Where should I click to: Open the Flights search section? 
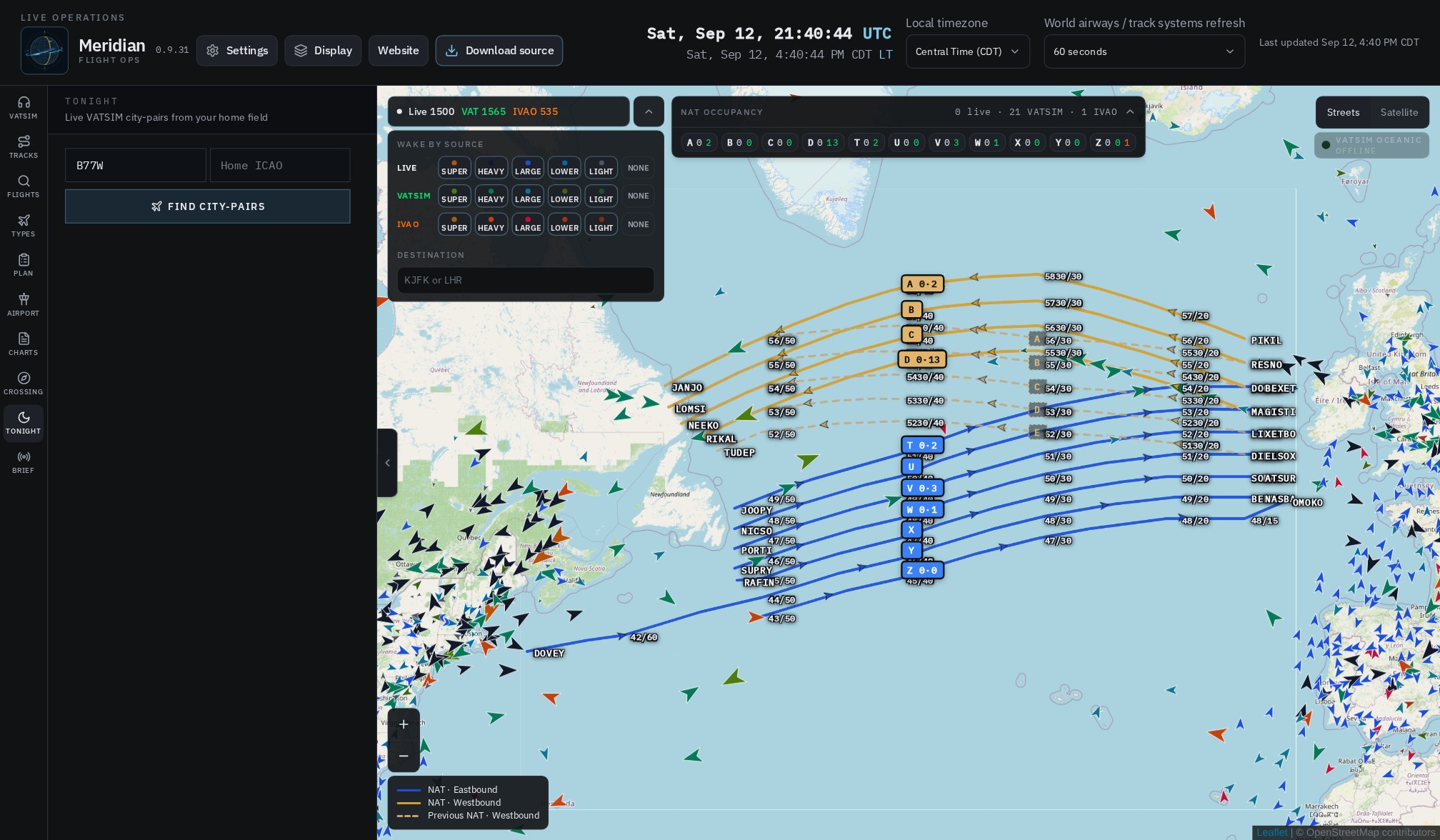23,186
